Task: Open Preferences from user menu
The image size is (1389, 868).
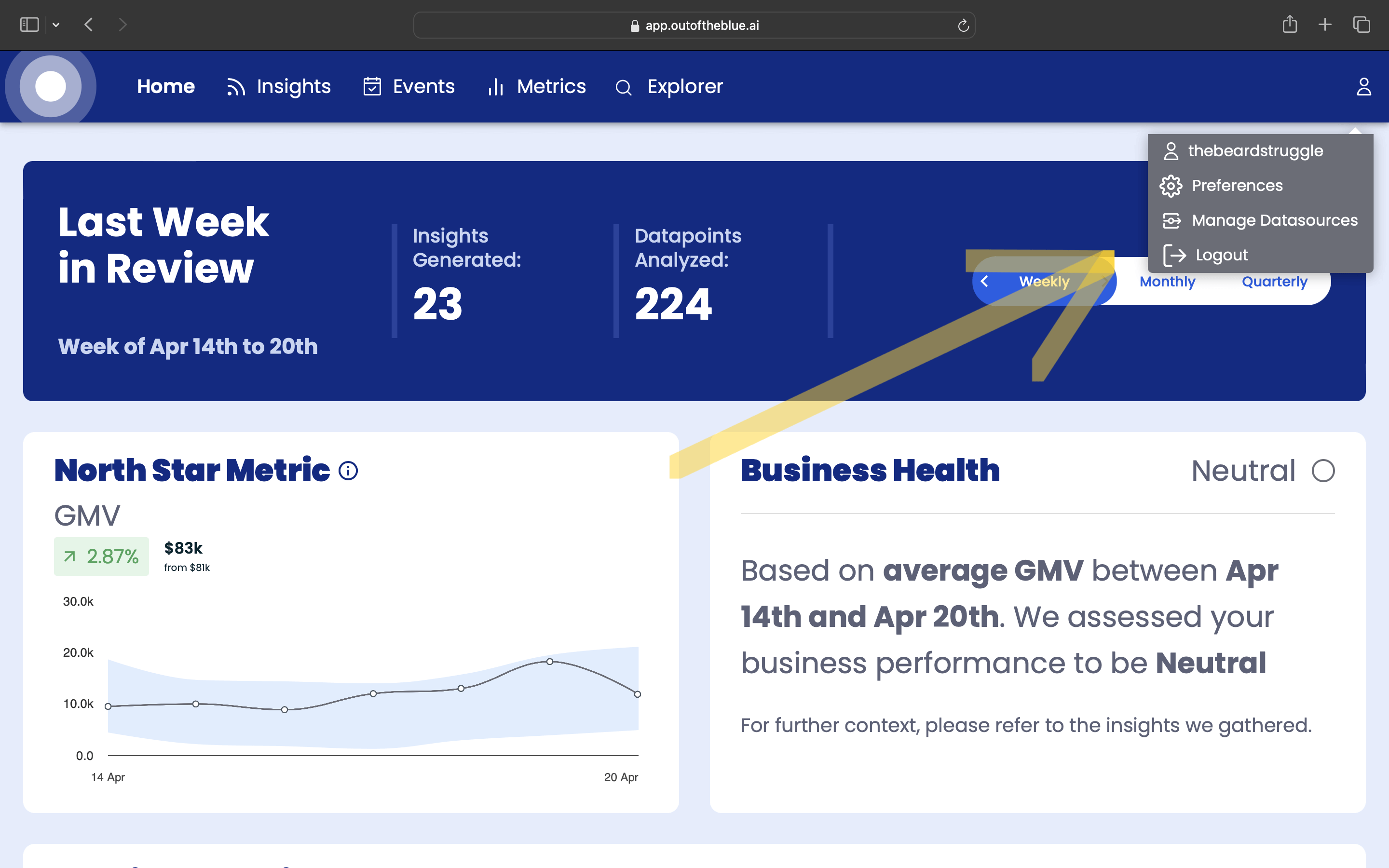Action: [1237, 186]
